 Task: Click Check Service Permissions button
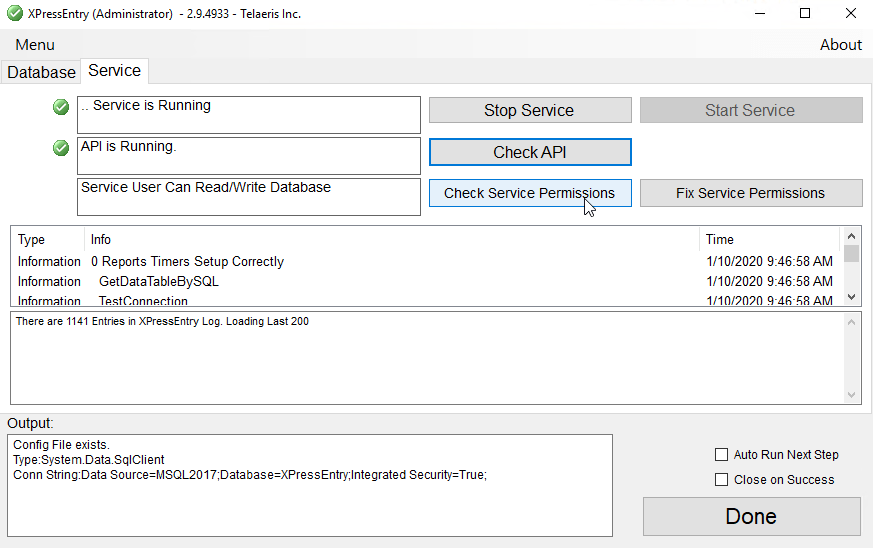[x=530, y=193]
